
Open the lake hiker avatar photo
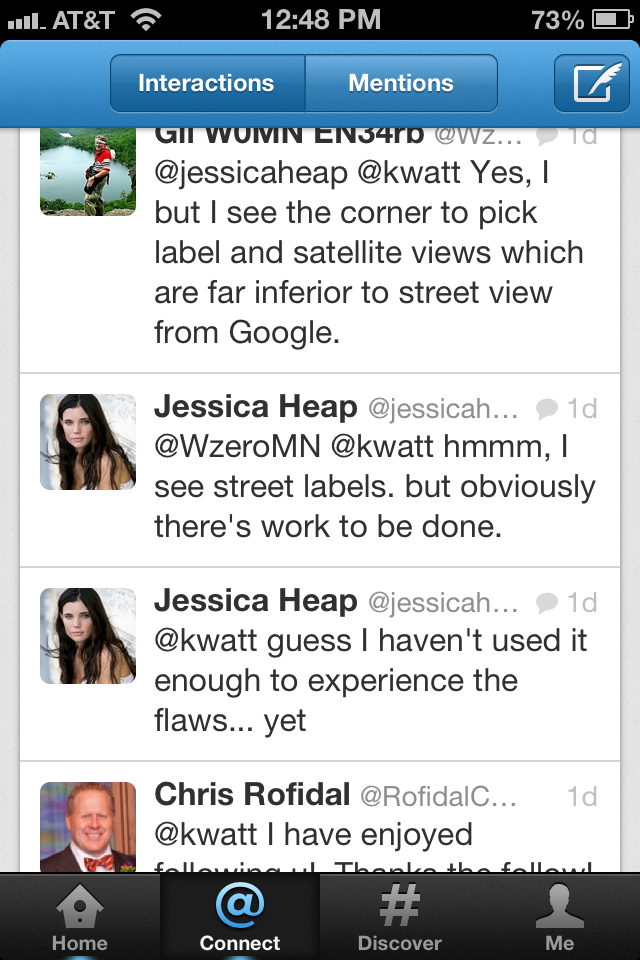pos(88,172)
